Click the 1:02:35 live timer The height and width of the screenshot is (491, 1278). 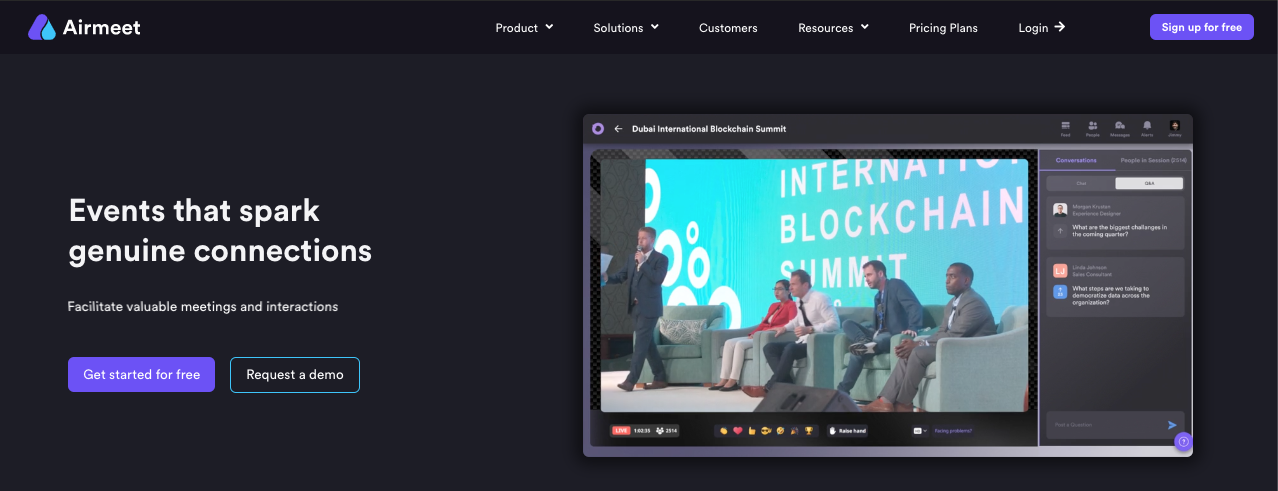(642, 431)
